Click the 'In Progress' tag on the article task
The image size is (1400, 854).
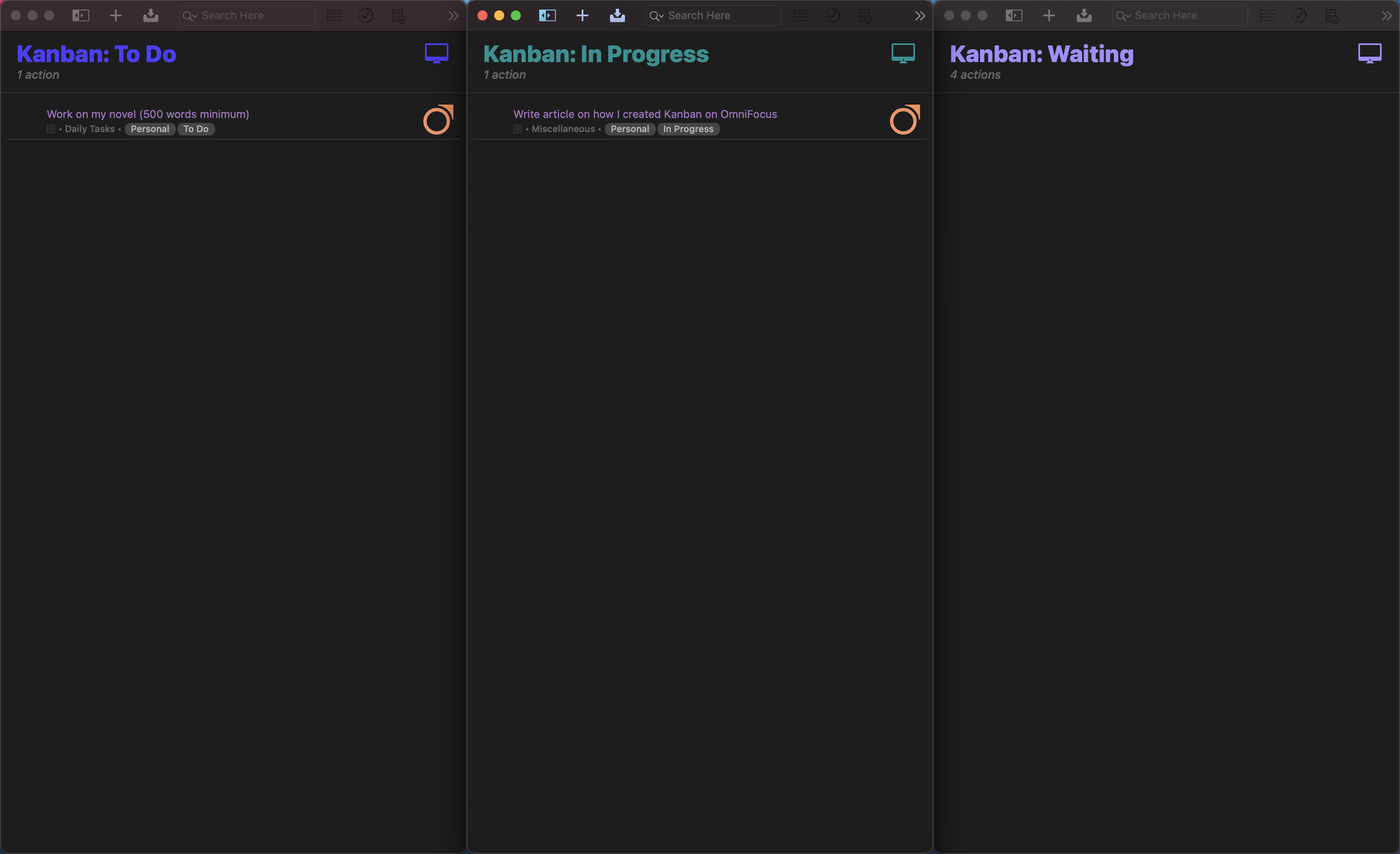[x=688, y=129]
